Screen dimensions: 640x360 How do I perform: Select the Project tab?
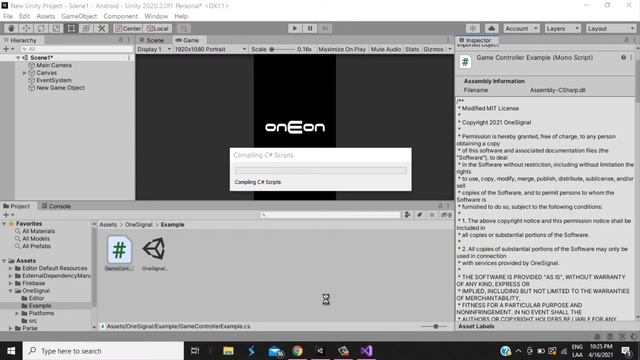(17, 206)
